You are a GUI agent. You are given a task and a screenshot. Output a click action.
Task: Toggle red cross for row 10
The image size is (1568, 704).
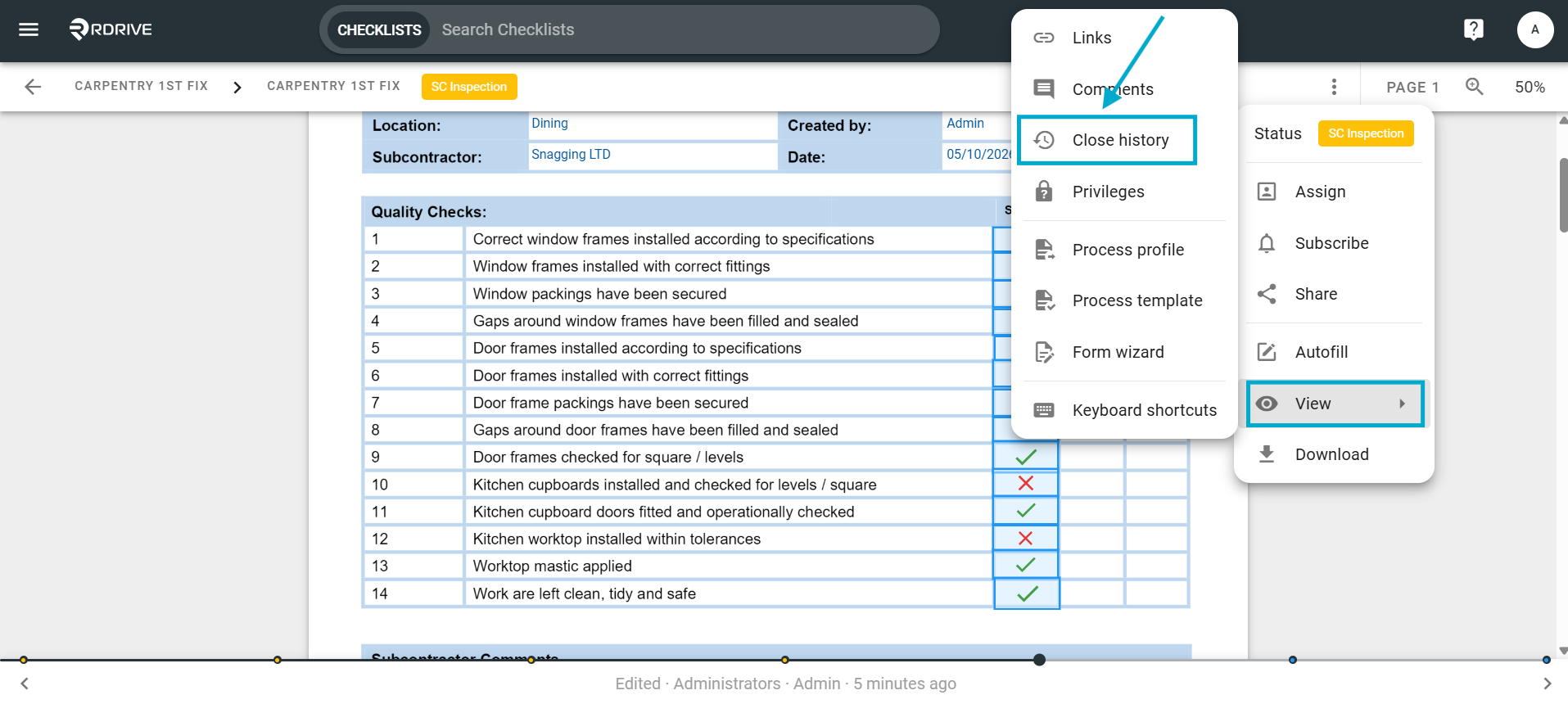click(1026, 484)
